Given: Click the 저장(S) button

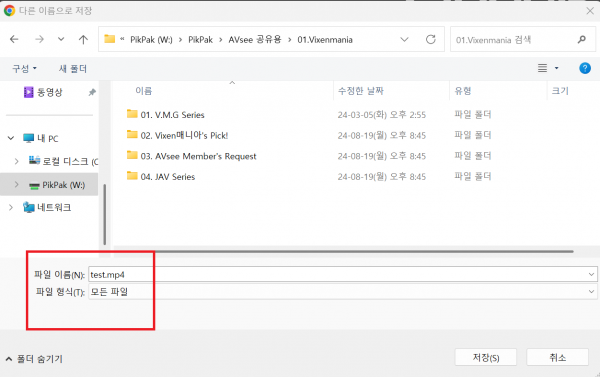Looking at the screenshot, I should (x=486, y=357).
